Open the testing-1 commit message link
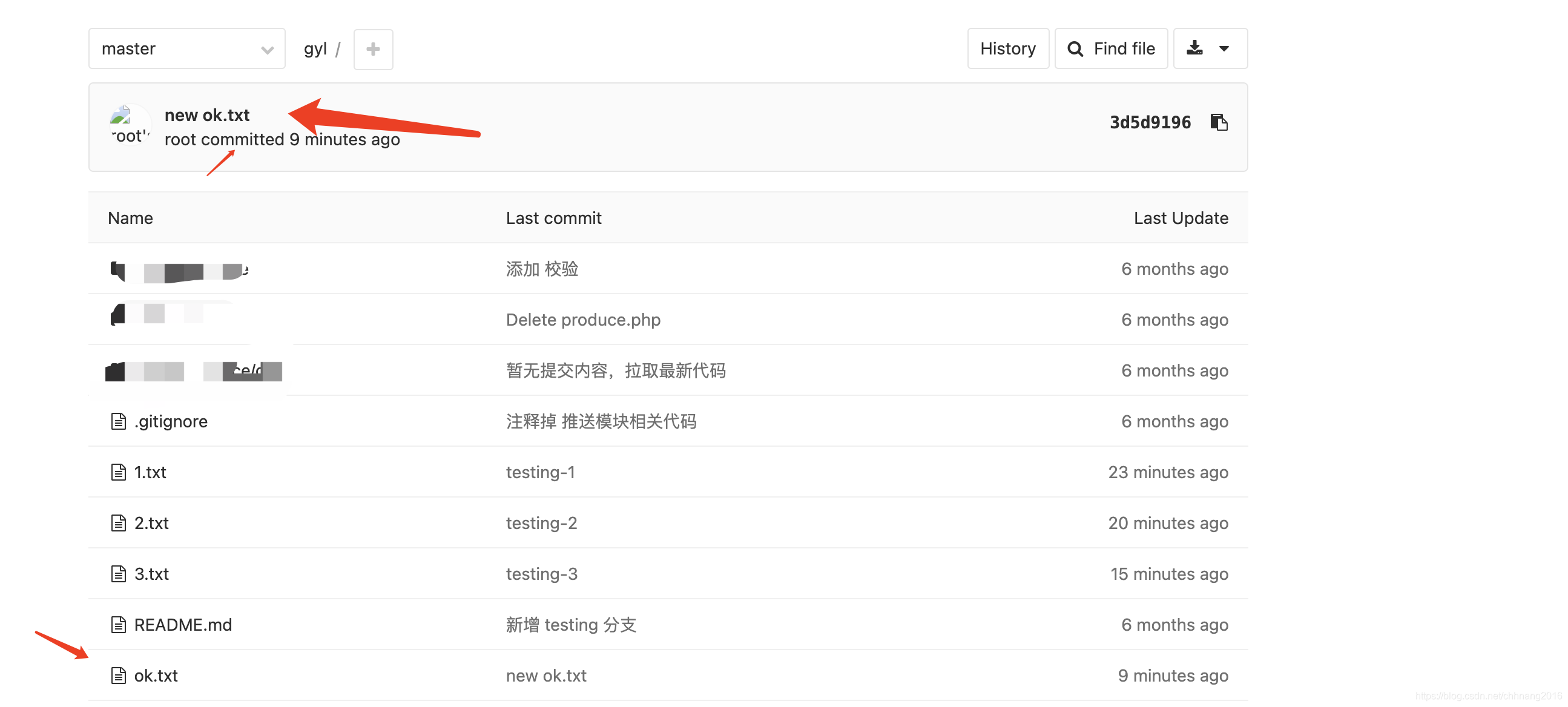The height and width of the screenshot is (707, 1568). coord(540,472)
